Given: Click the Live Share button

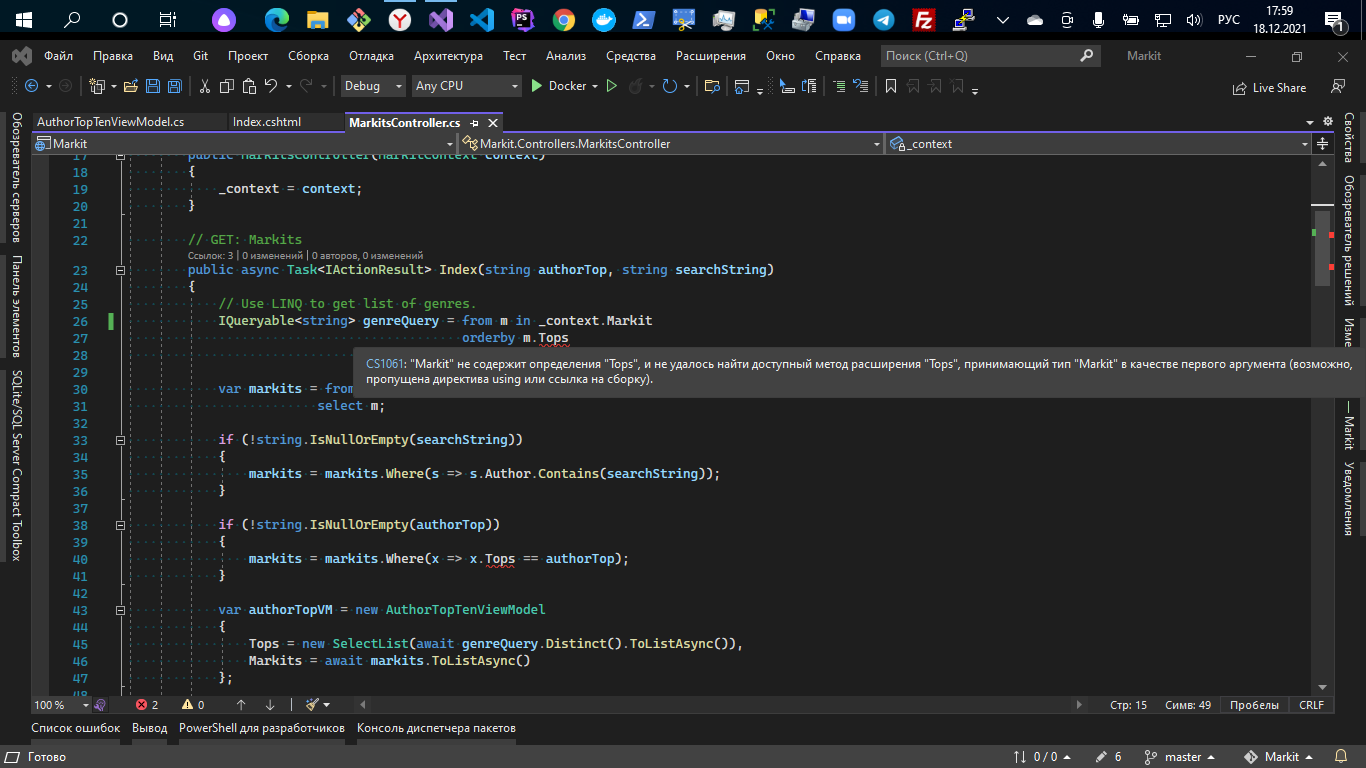Looking at the screenshot, I should 1270,87.
